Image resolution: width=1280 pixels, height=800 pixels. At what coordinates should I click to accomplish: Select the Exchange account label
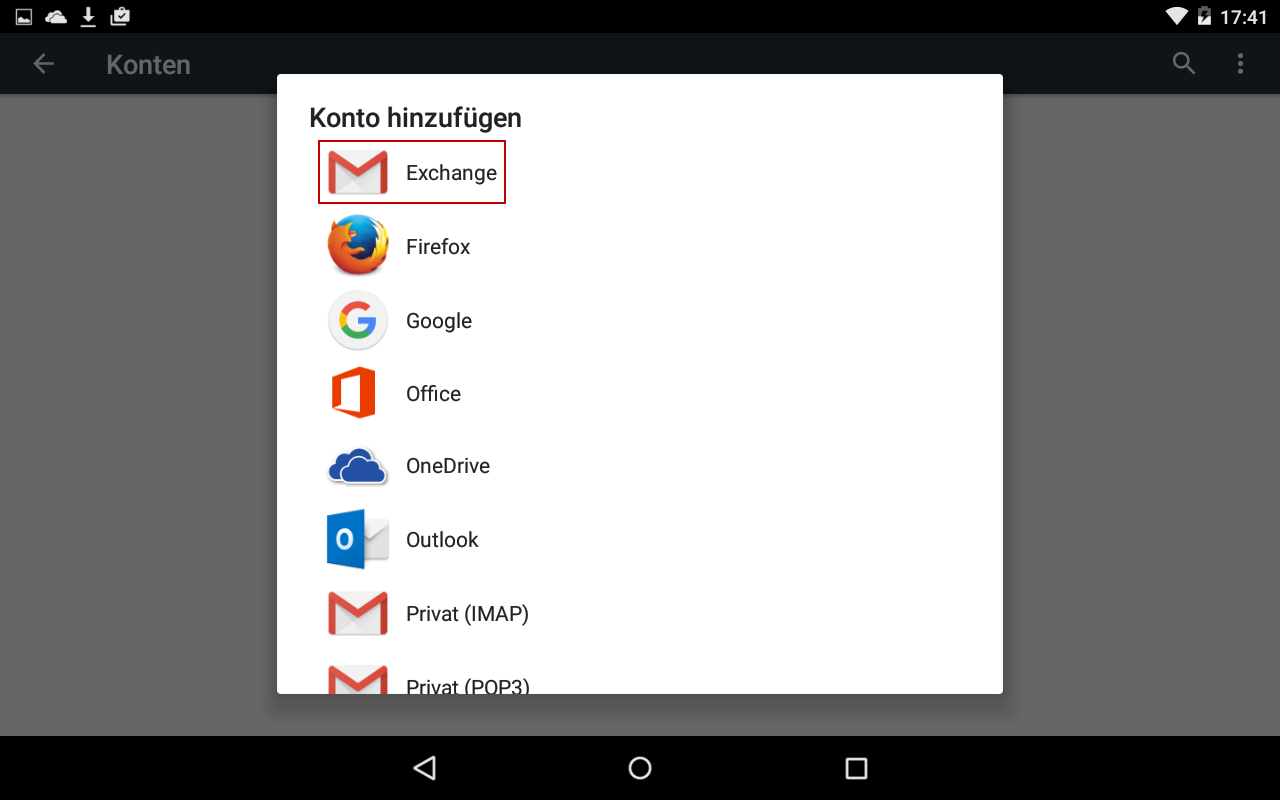[x=451, y=173]
